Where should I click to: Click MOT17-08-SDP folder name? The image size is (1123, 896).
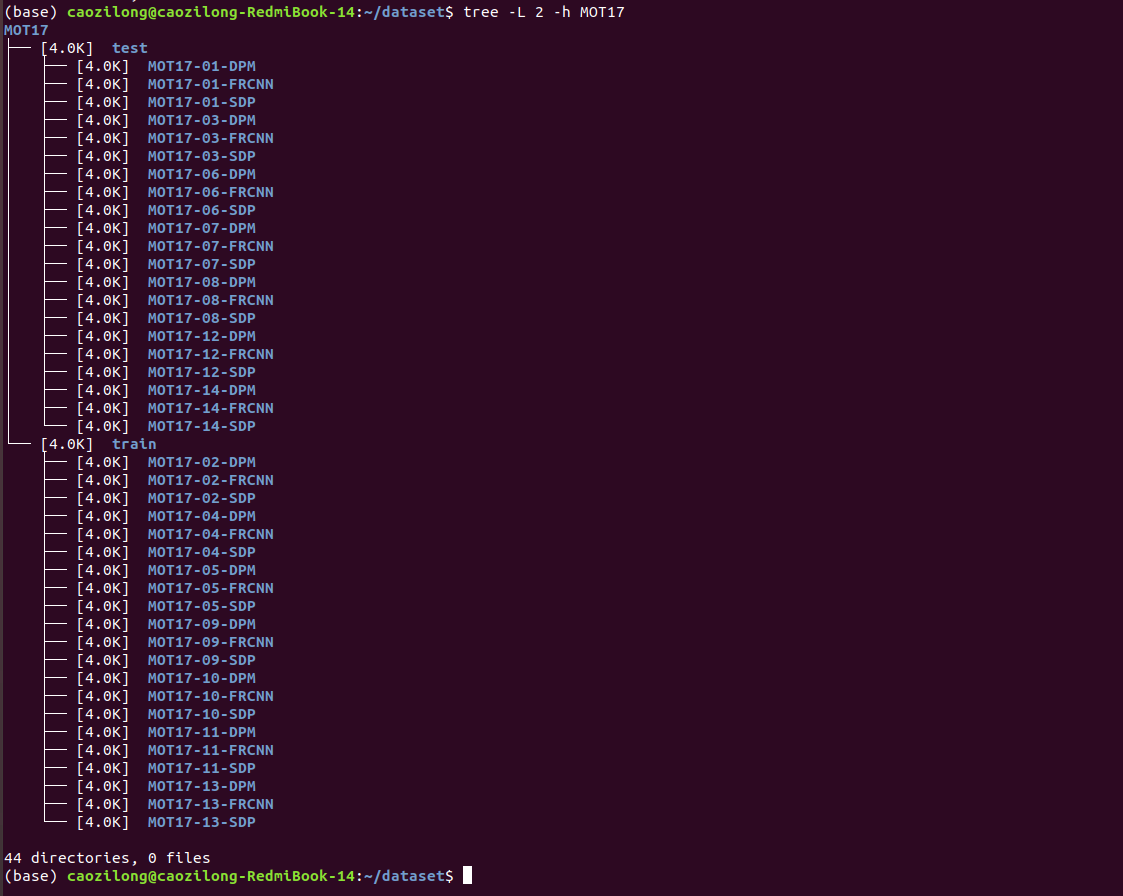pos(201,318)
